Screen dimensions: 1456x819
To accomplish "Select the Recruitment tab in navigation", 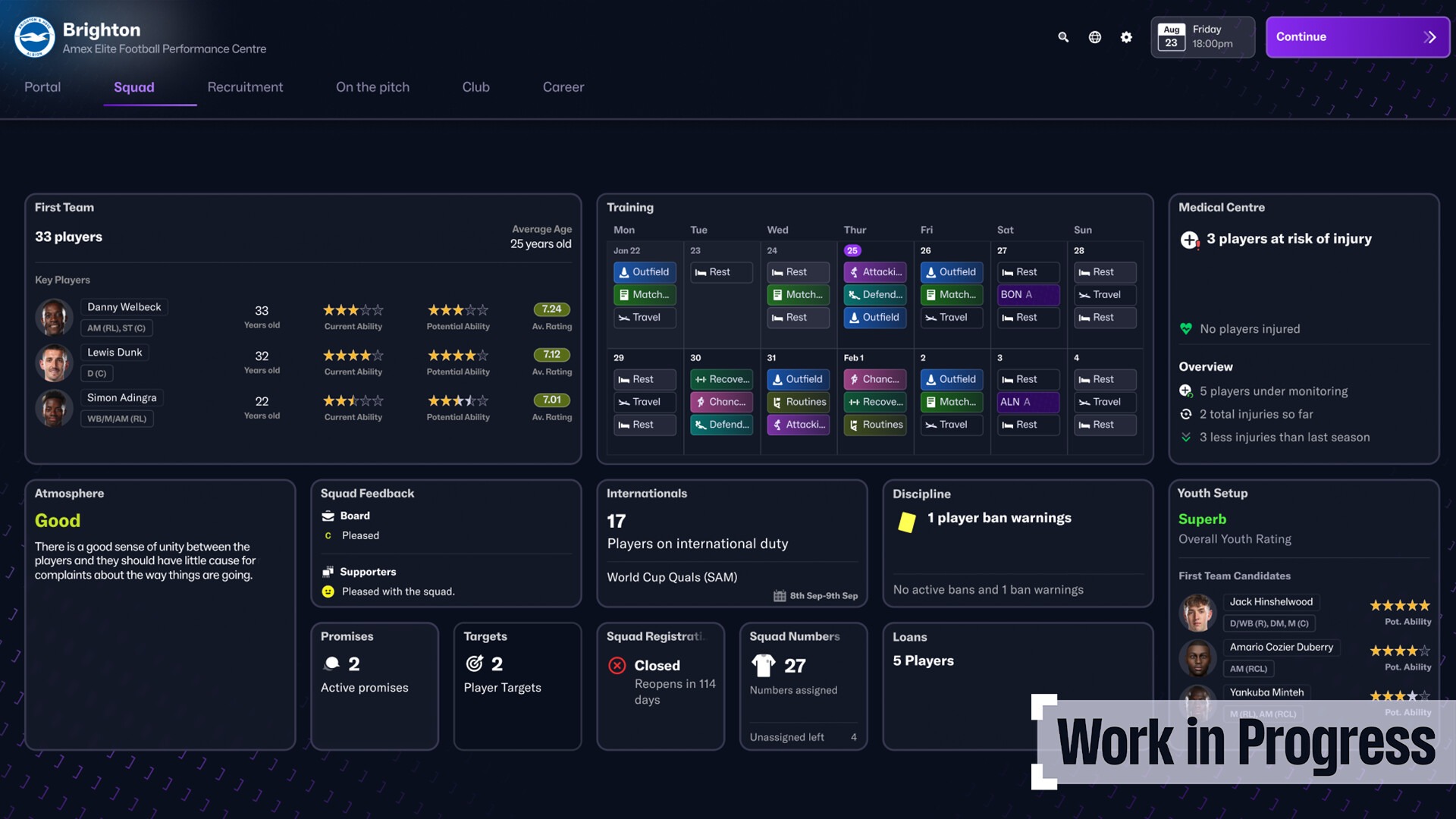I will 245,86.
